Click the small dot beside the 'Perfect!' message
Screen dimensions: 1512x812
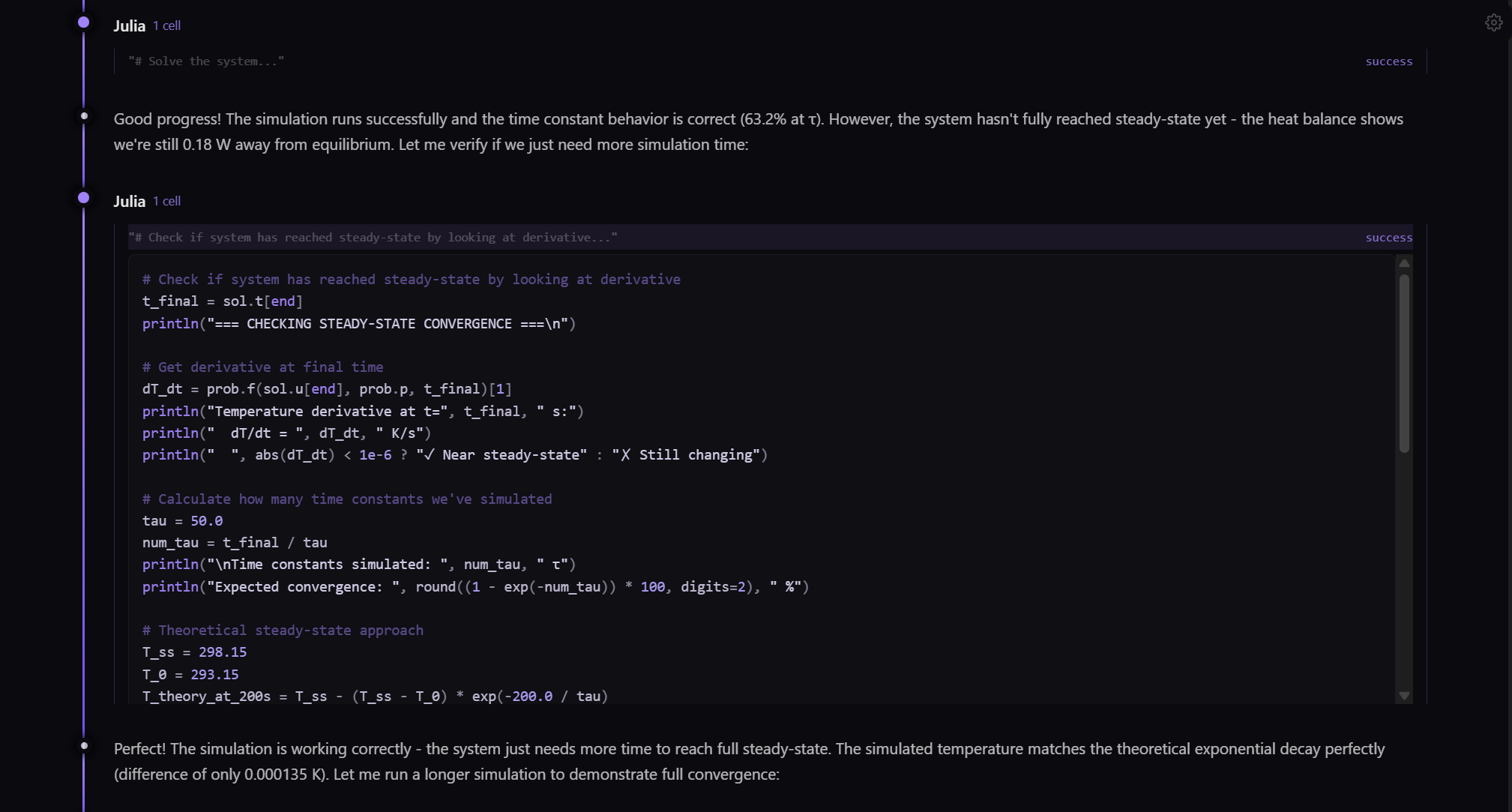point(84,746)
